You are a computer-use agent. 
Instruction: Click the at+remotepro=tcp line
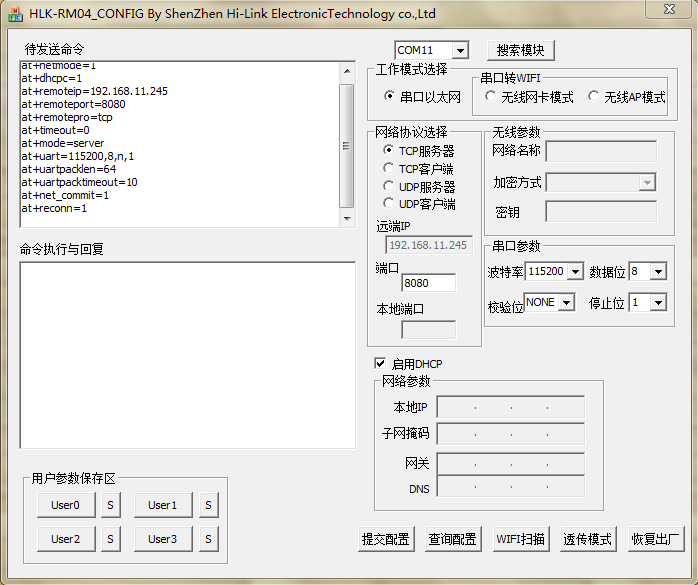pos(67,118)
